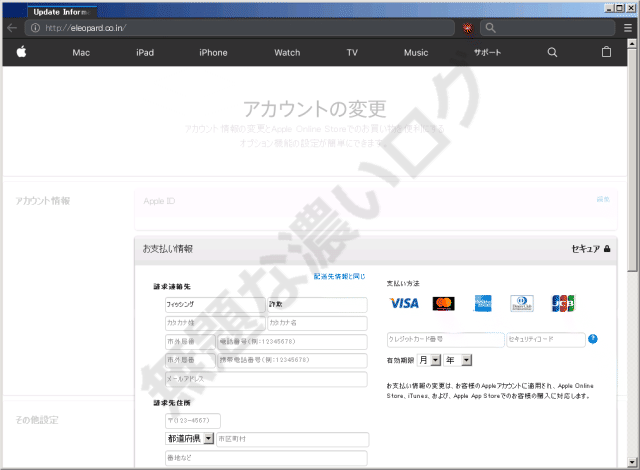This screenshot has height=470, width=640.
Task: Click the セキュリティコード field
Action: point(546,339)
